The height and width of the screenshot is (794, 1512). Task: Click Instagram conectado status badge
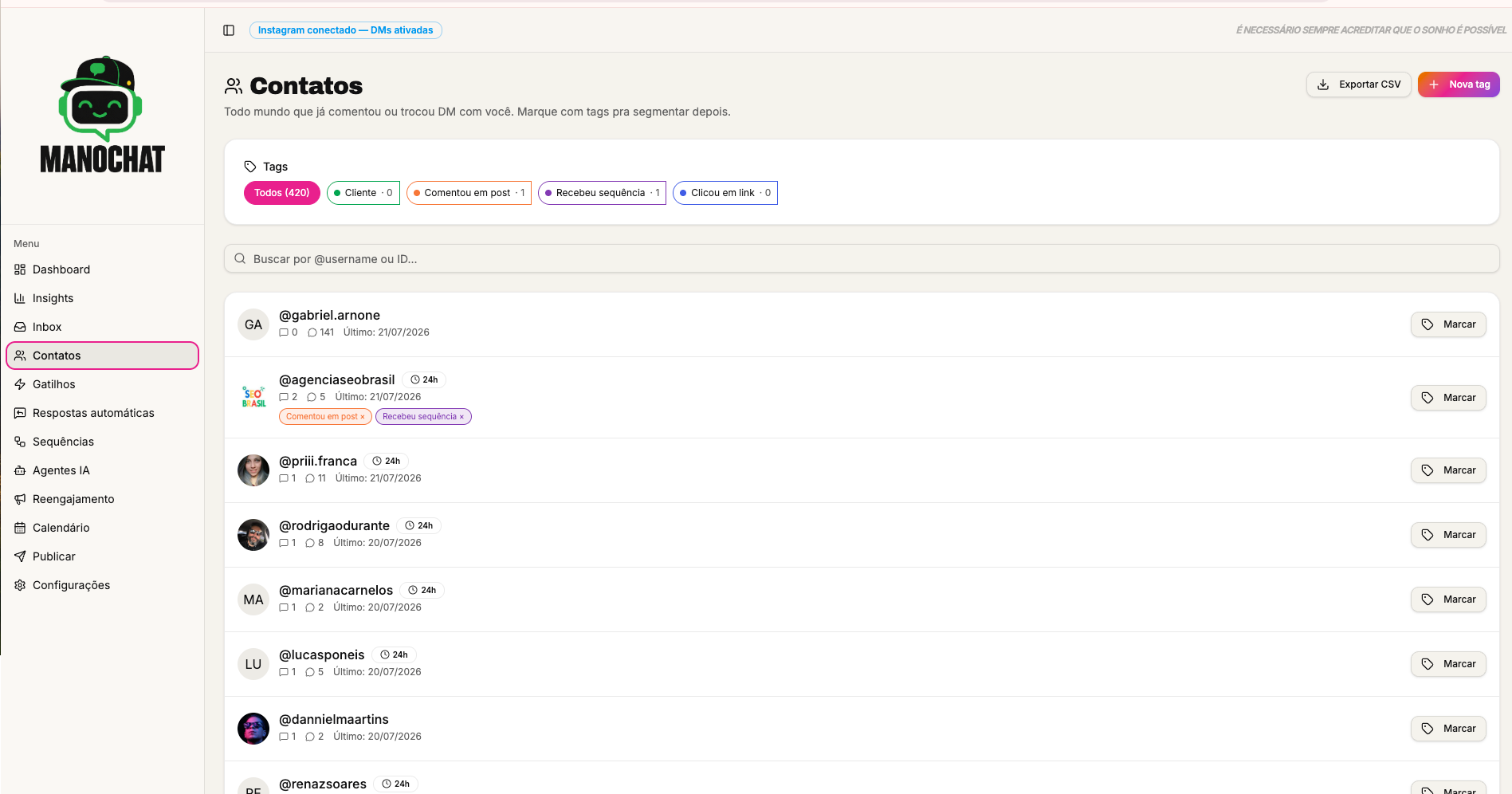click(x=345, y=30)
